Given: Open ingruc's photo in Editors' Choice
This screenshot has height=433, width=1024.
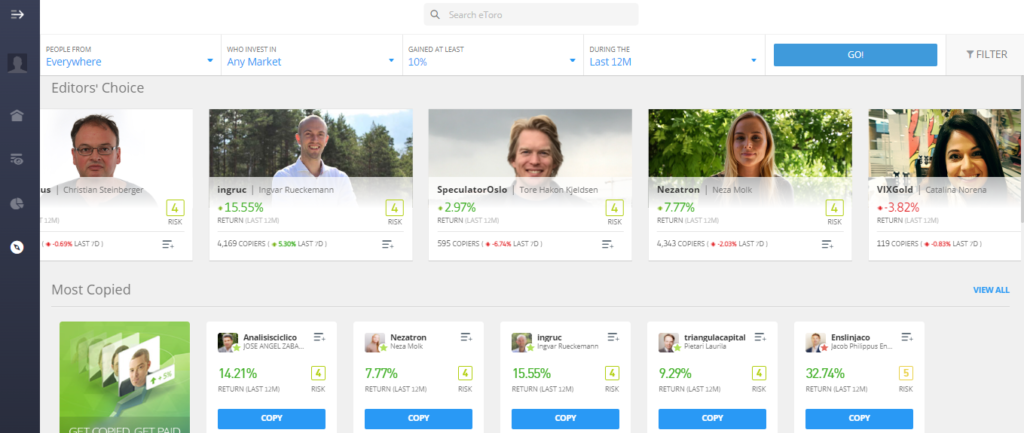Looking at the screenshot, I should (311, 144).
